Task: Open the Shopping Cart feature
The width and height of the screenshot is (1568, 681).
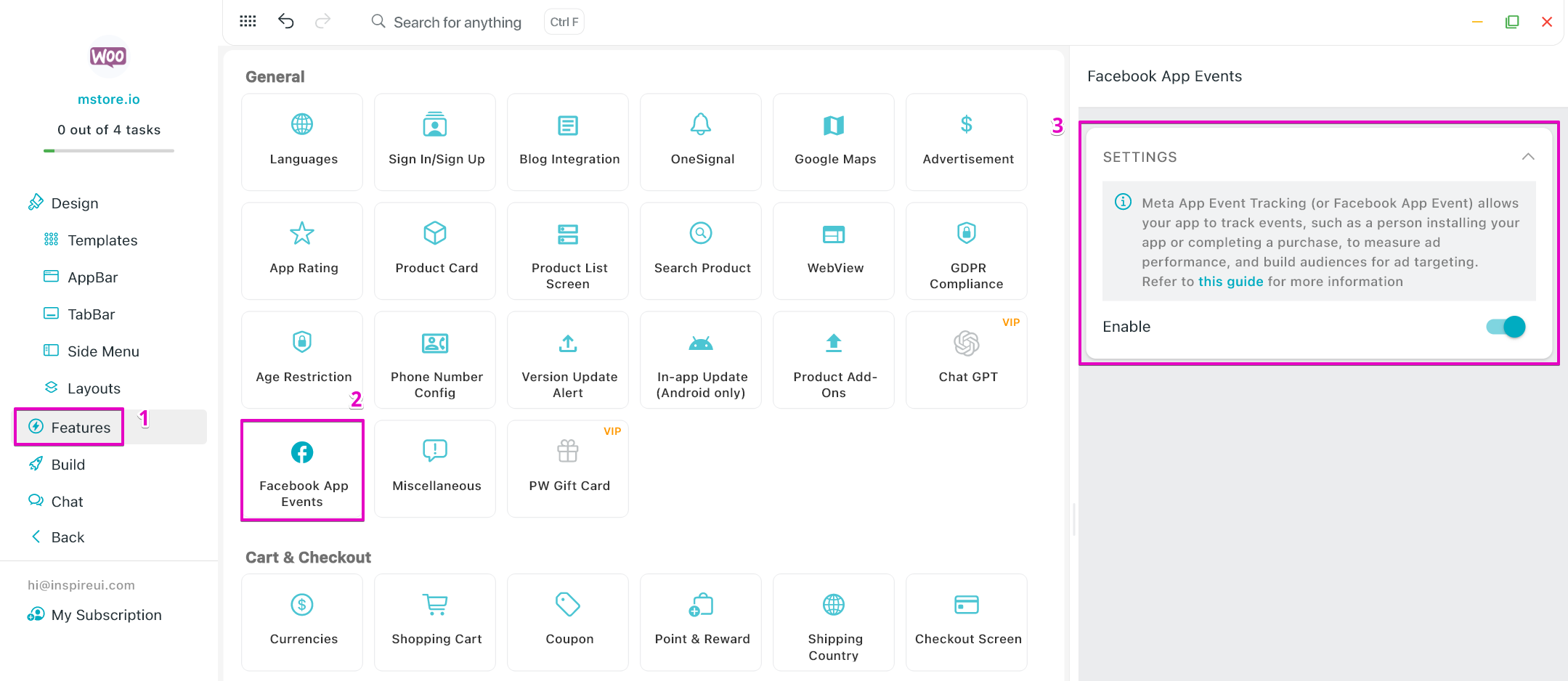Action: [x=435, y=621]
